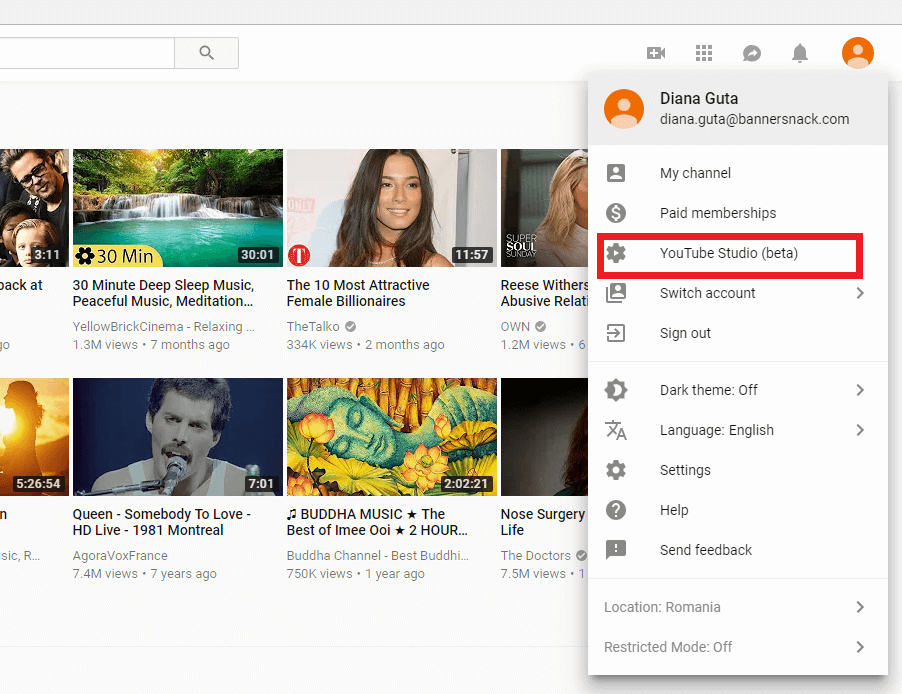Play sunset 5:26:54 video thumbnail

[35, 437]
